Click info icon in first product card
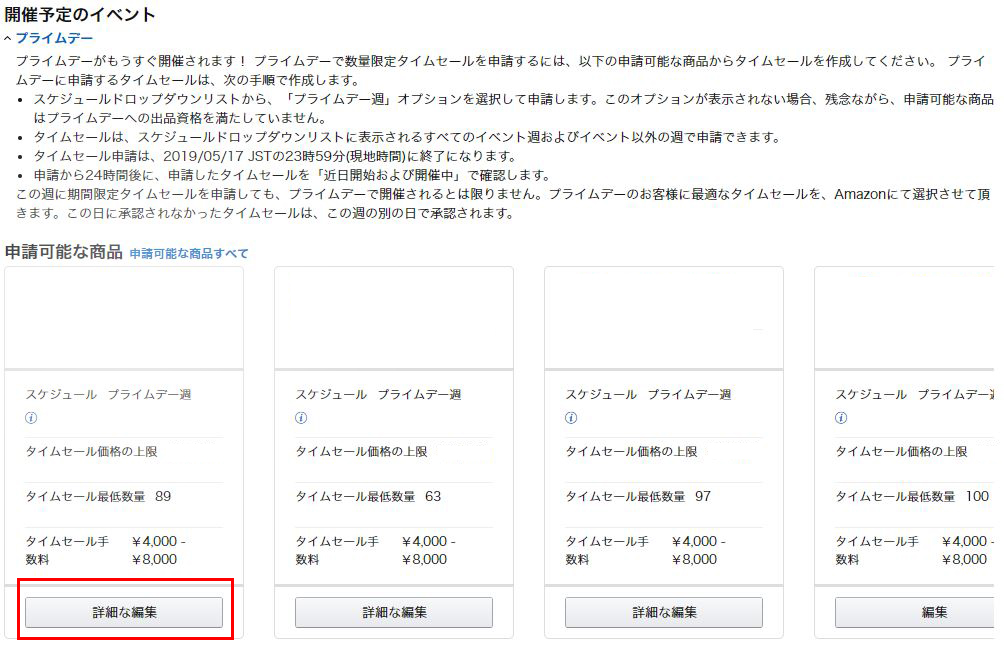 point(31,417)
